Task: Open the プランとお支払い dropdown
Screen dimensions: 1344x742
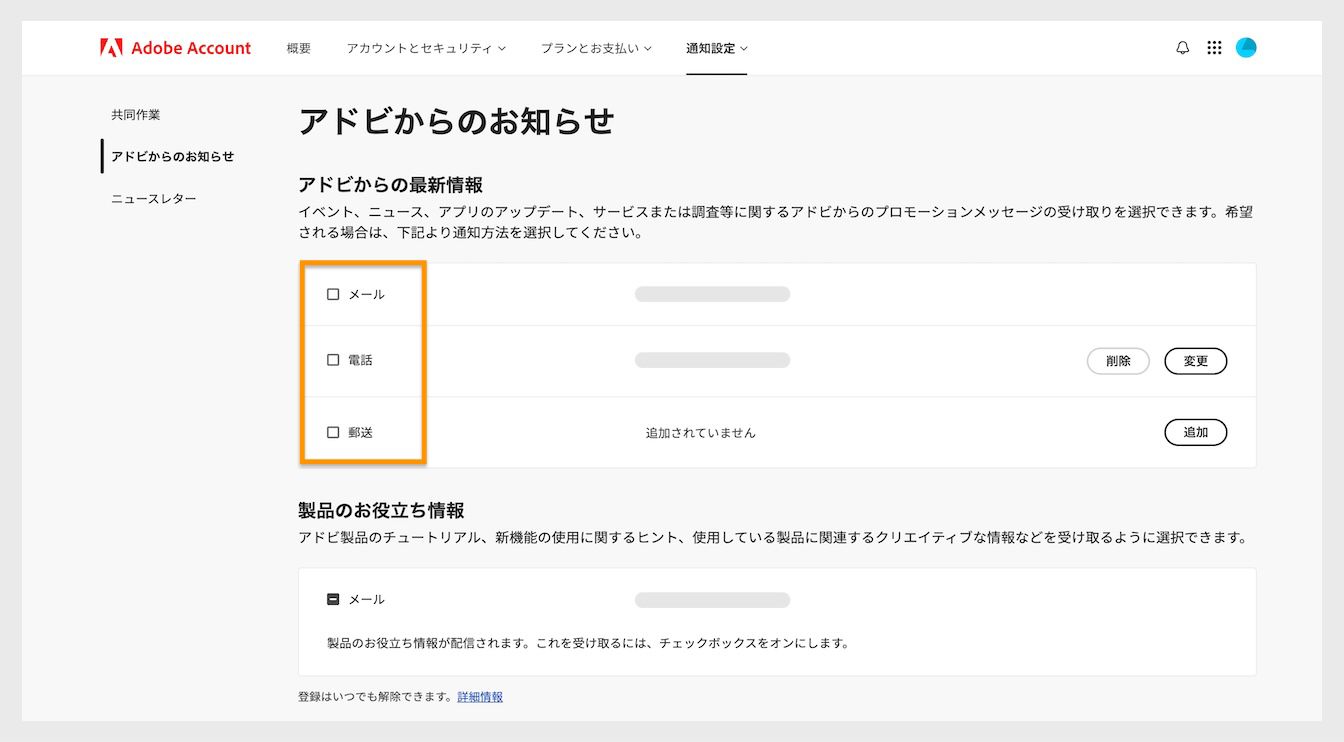Action: point(596,47)
